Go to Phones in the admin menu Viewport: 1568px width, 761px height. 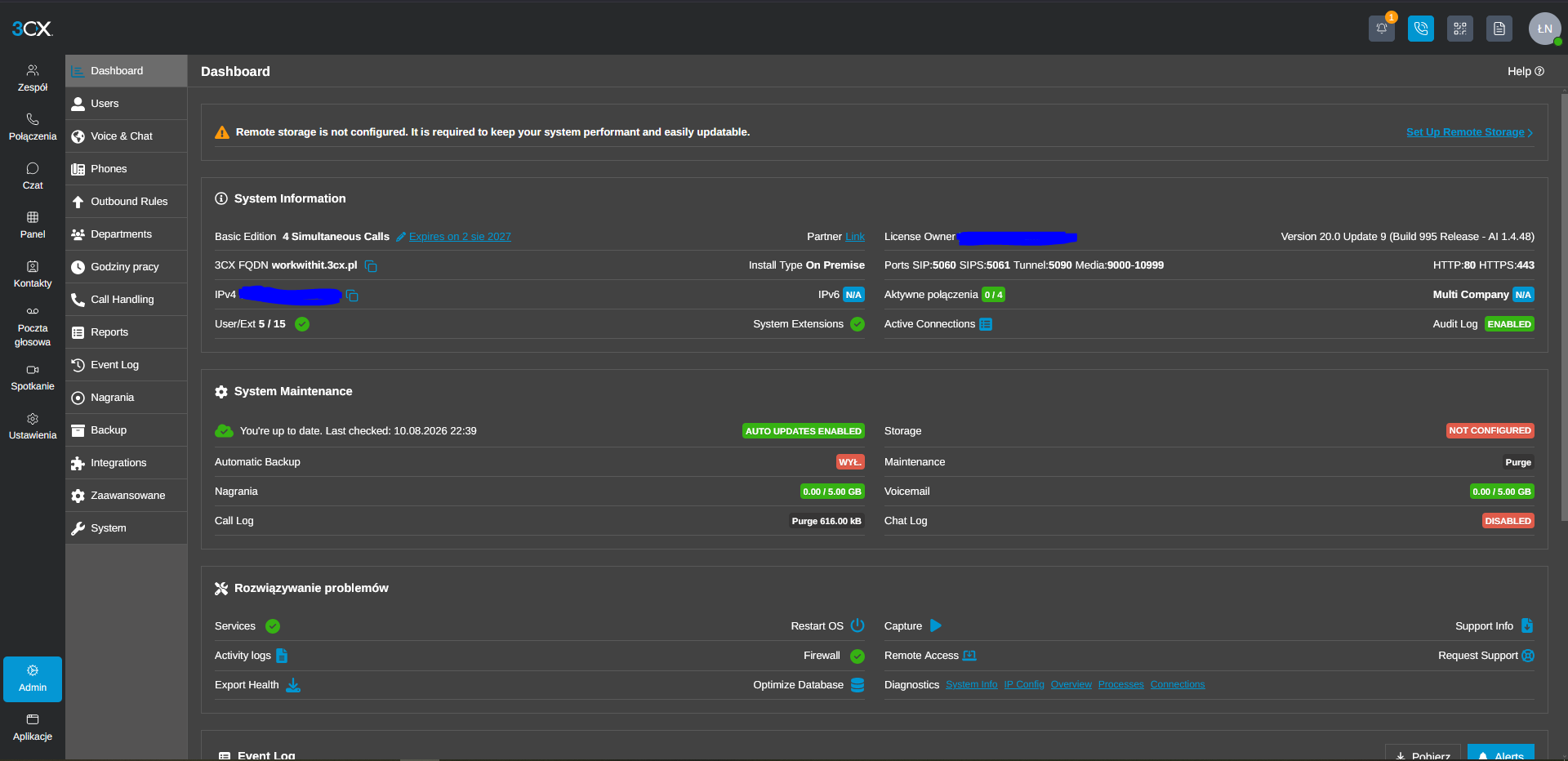tap(127, 169)
